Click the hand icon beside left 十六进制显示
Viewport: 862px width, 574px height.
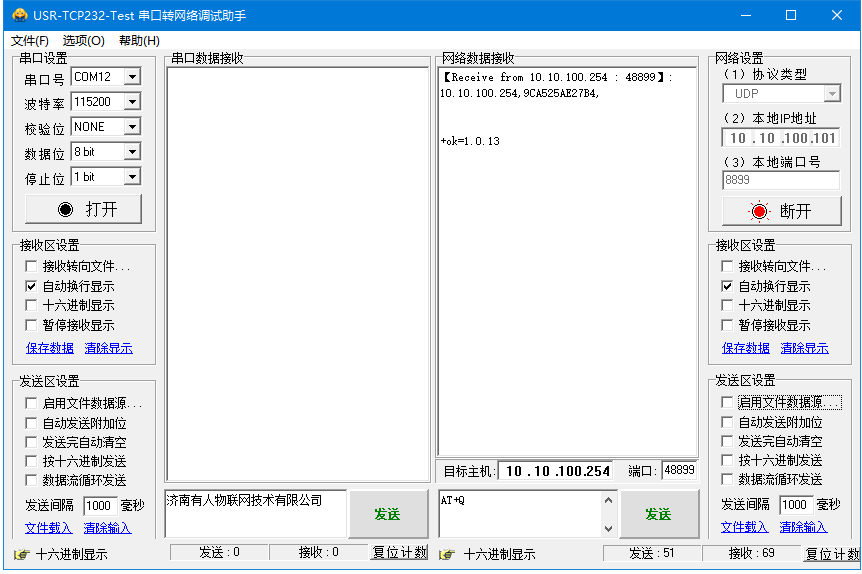[21, 554]
